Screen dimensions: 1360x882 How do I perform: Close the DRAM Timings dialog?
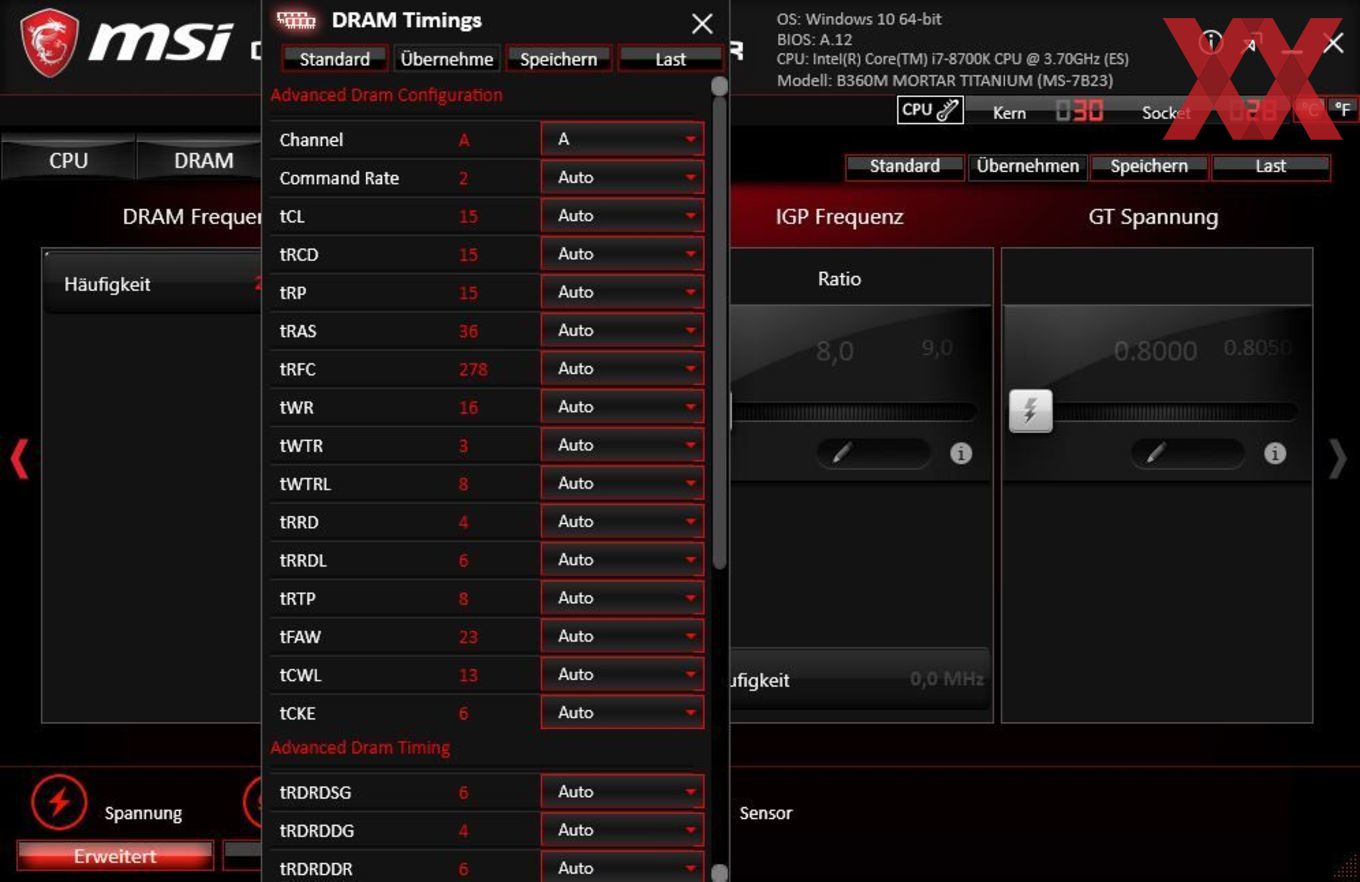point(702,23)
